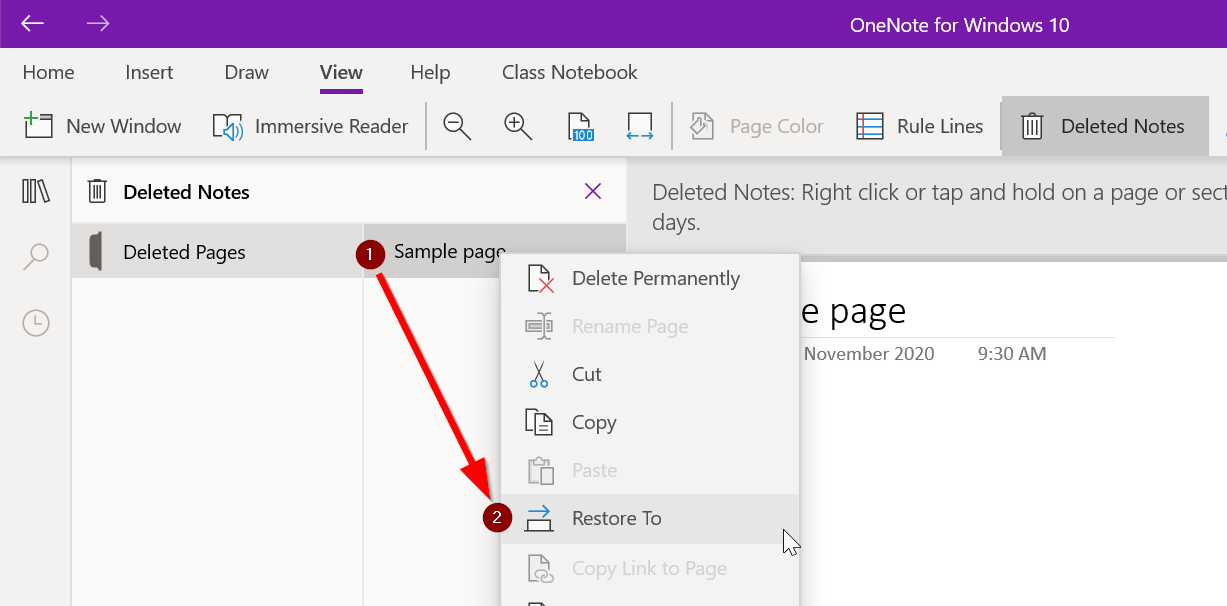This screenshot has width=1227, height=606.
Task: Click Paste in the context menu
Action: [650, 470]
